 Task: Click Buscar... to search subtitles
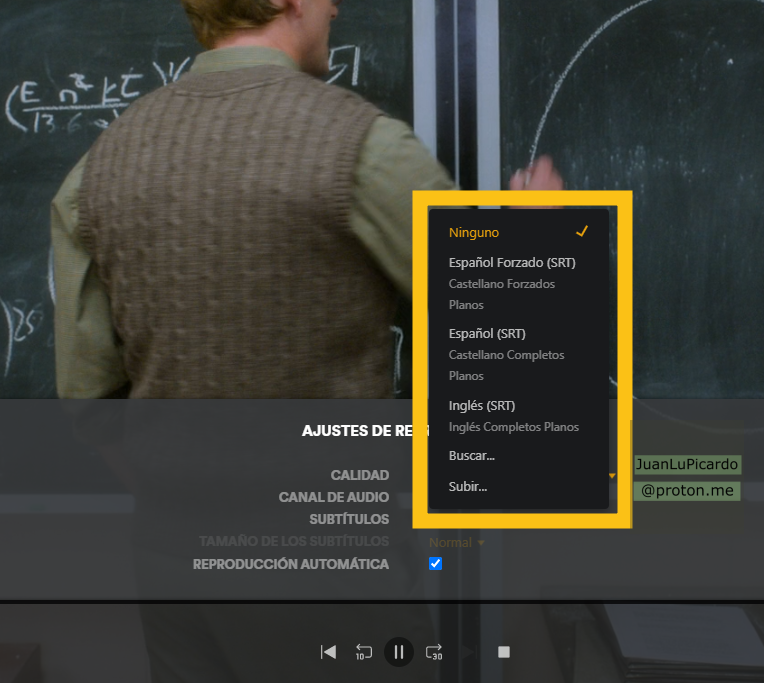[472, 456]
